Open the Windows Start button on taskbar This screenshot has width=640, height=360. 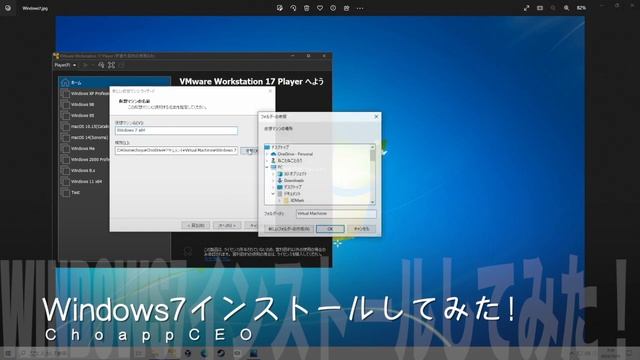point(8,353)
